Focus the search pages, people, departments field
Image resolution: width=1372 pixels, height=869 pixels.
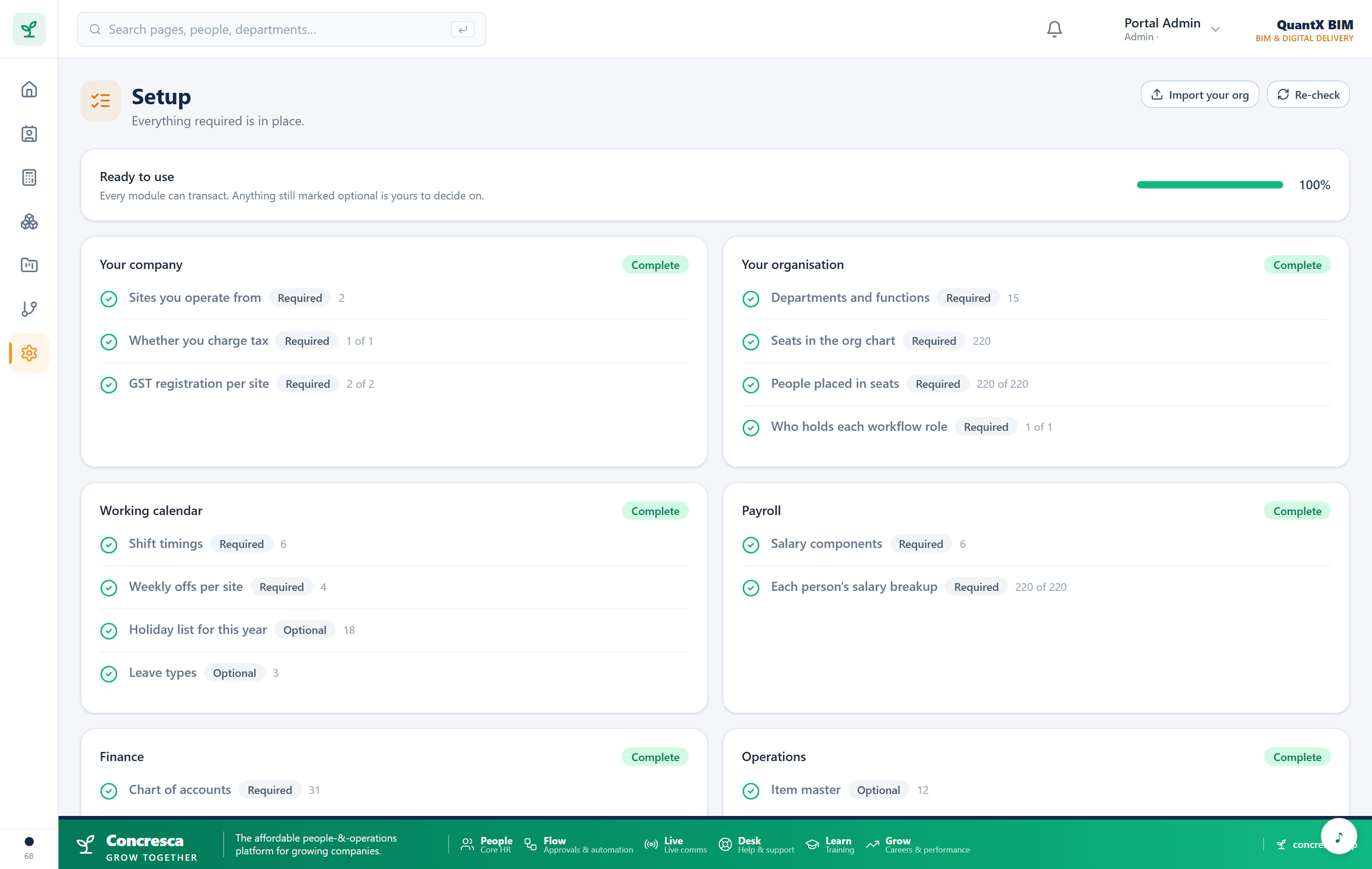[281, 29]
